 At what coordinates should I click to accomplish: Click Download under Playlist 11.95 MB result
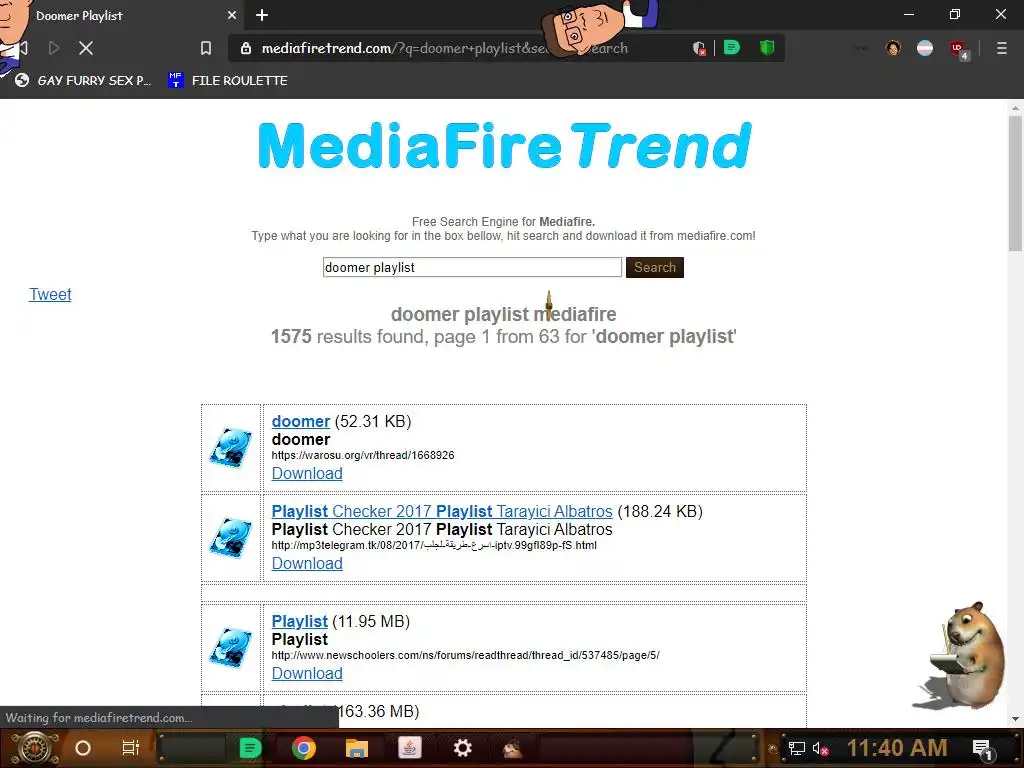point(307,673)
